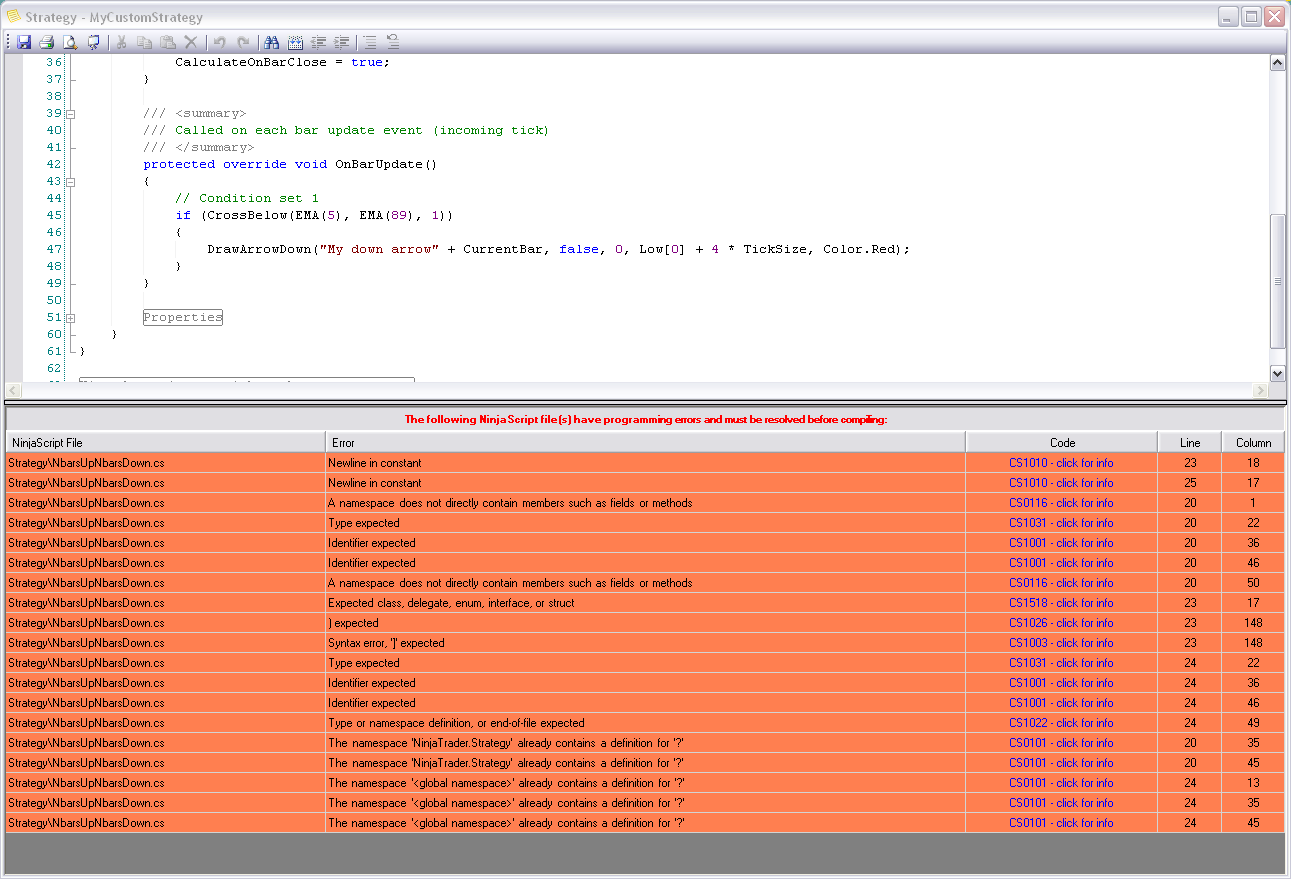This screenshot has height=879, width=1291.
Task: Collapse the OnBarUpdate method body at line 43
Action: tap(70, 182)
